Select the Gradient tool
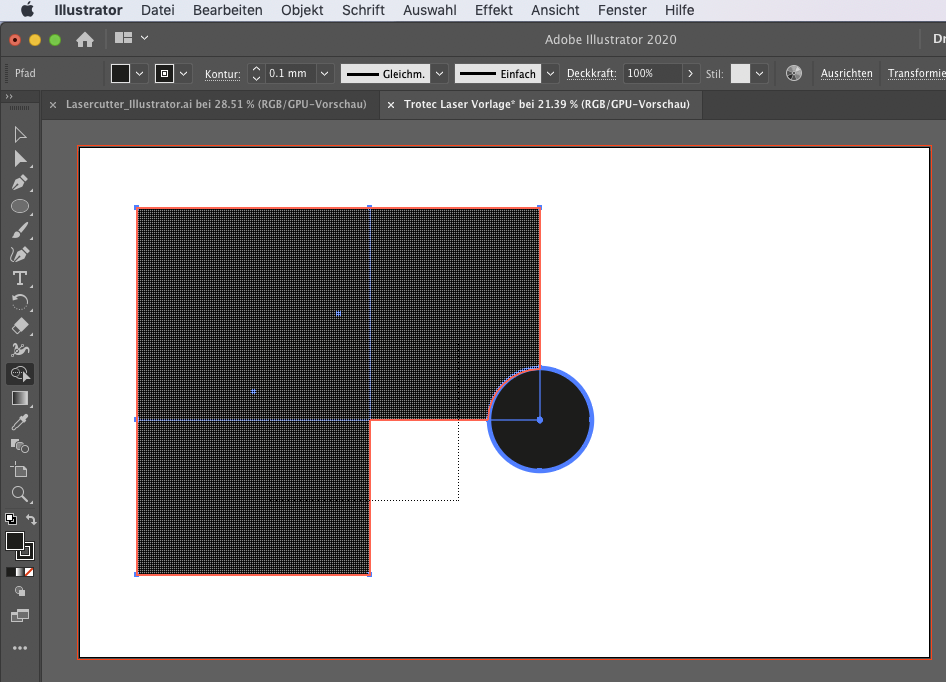946x682 pixels. (x=20, y=398)
